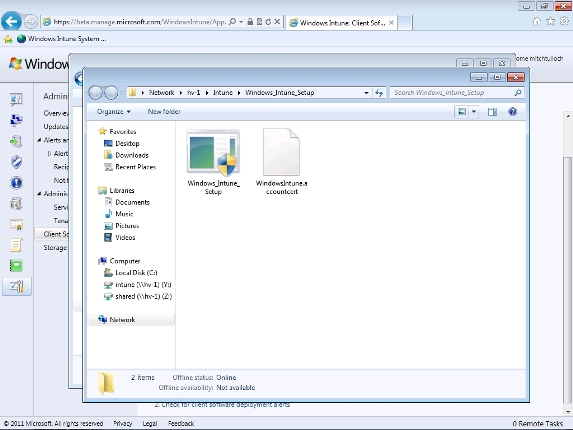Expand arrow after Intune breadcrumb
This screenshot has height=430, width=573.
[x=239, y=93]
